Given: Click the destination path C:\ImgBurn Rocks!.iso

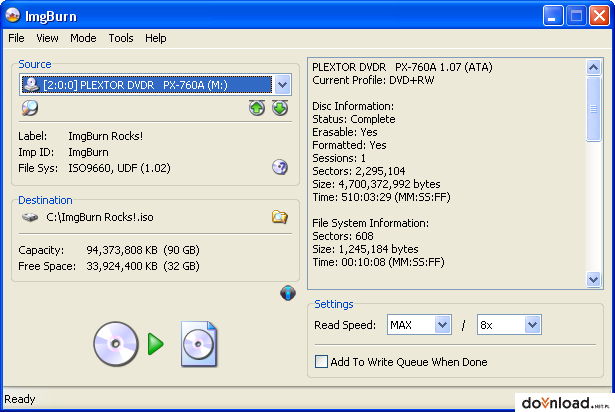Looking at the screenshot, I should [100, 217].
